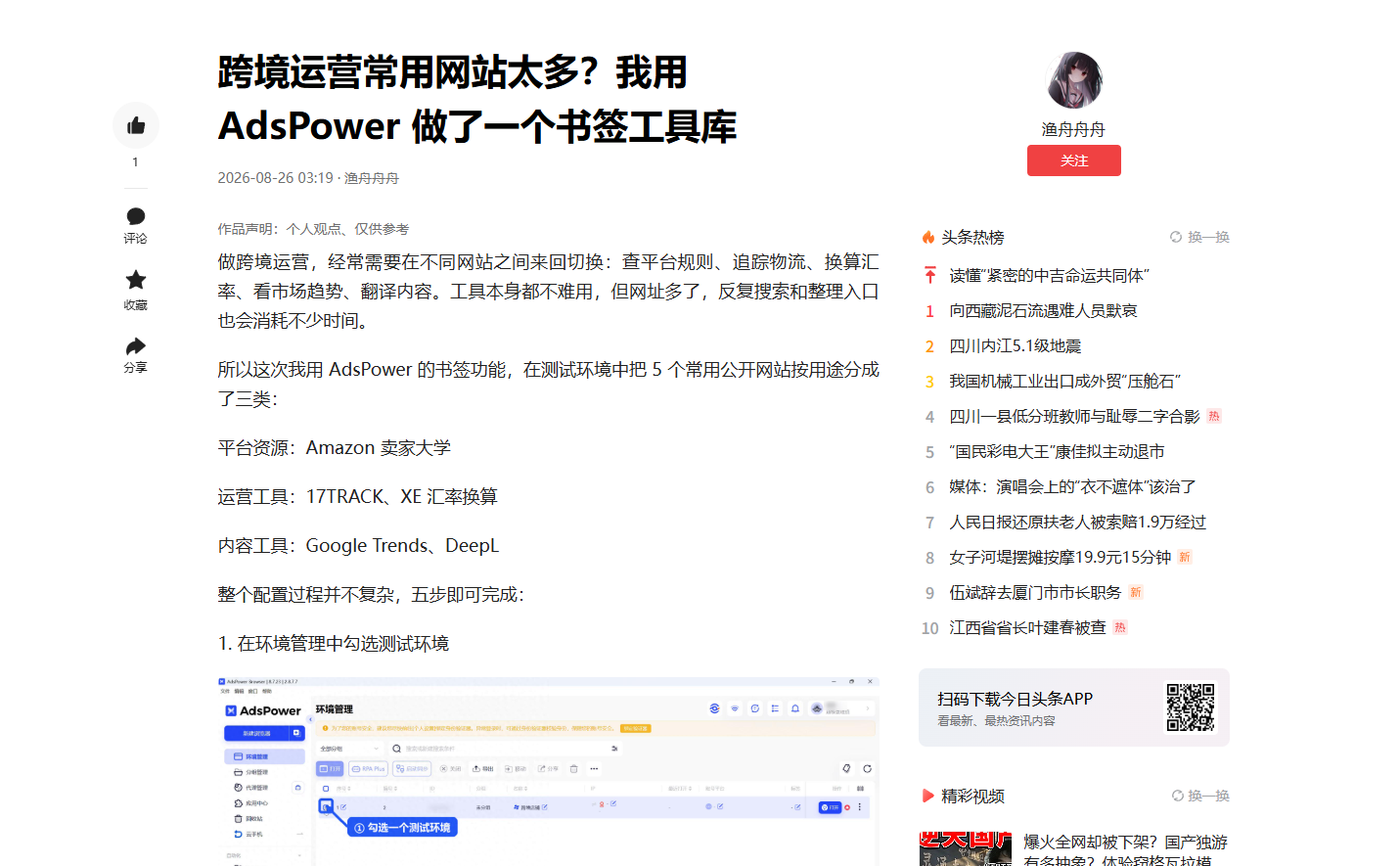
Task: Click the pinned-top arrow icon before 读懂
Action: tap(930, 276)
